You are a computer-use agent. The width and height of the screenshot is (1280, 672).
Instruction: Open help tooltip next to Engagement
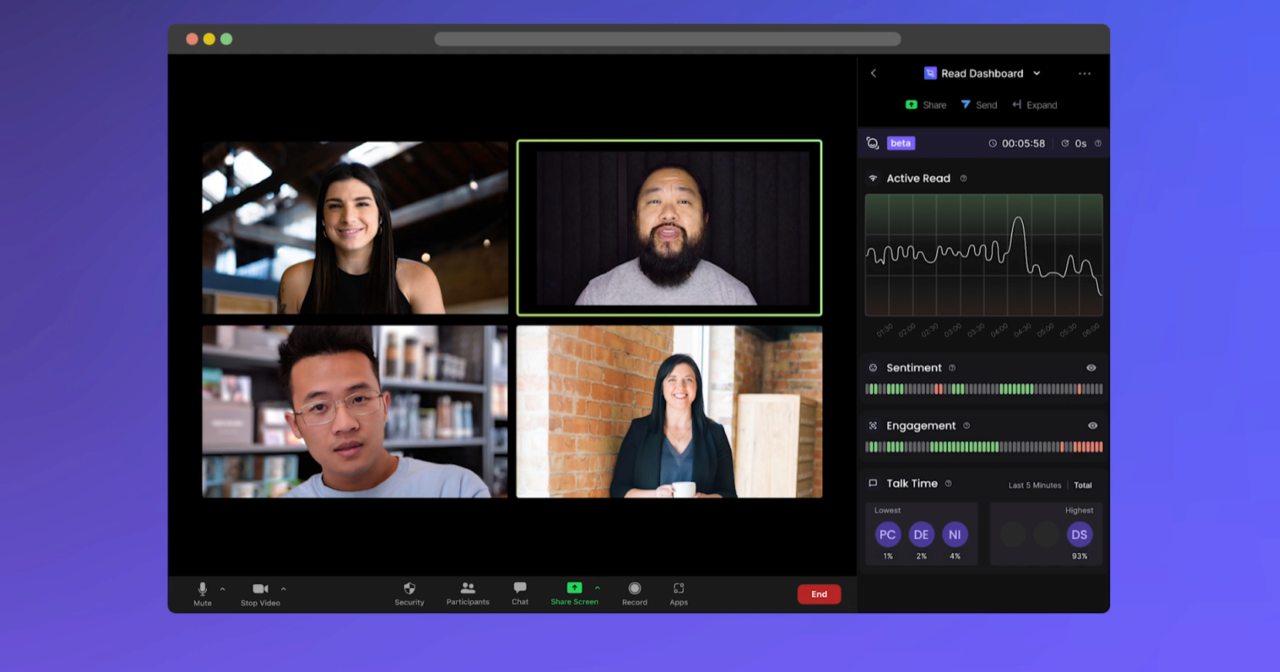[966, 426]
